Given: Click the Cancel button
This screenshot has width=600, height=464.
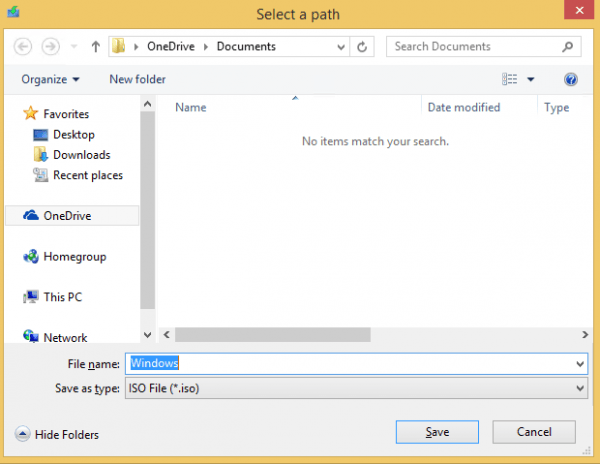Looking at the screenshot, I should click(x=534, y=432).
